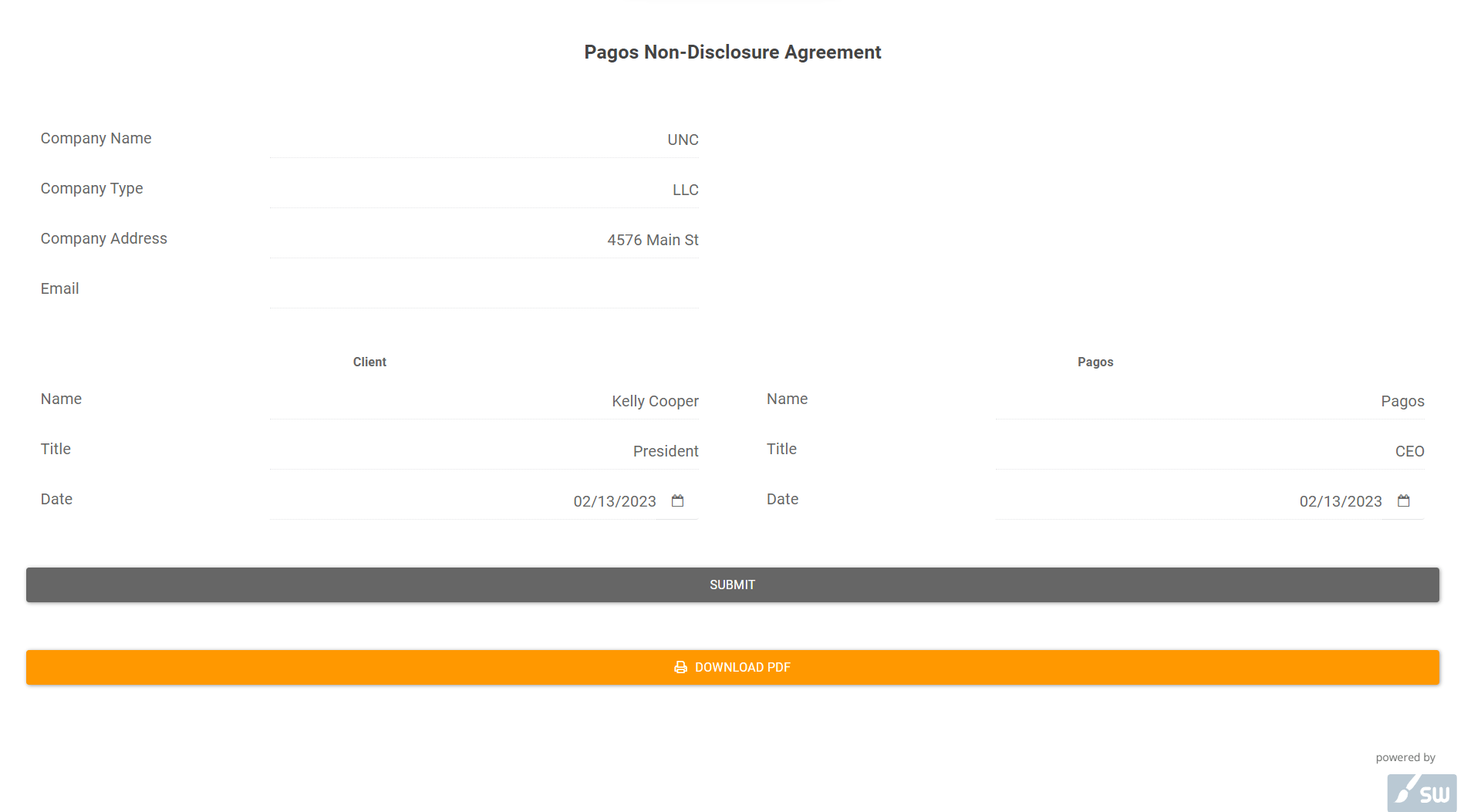Select the Pagos Date value 02/13/2023
1464x812 pixels.
coord(1341,501)
